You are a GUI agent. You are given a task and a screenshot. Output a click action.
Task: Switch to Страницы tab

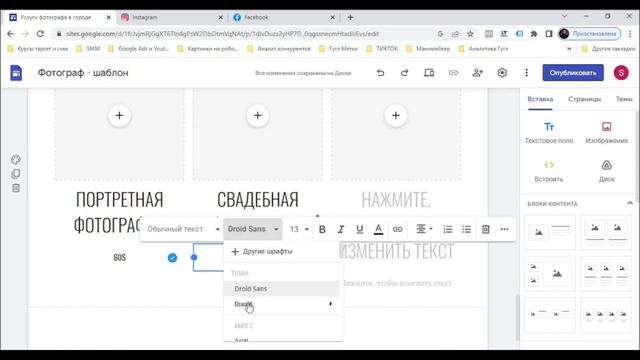584,99
